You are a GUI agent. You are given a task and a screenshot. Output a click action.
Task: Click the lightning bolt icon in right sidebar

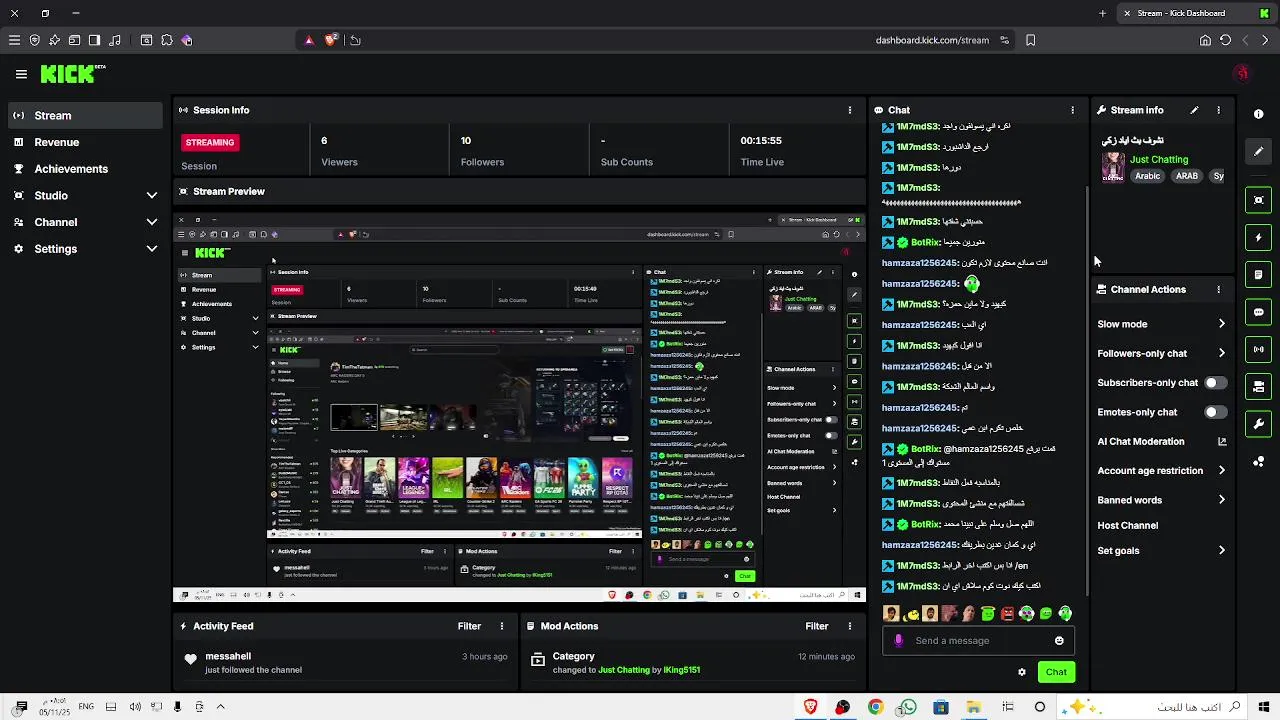[x=1259, y=238]
